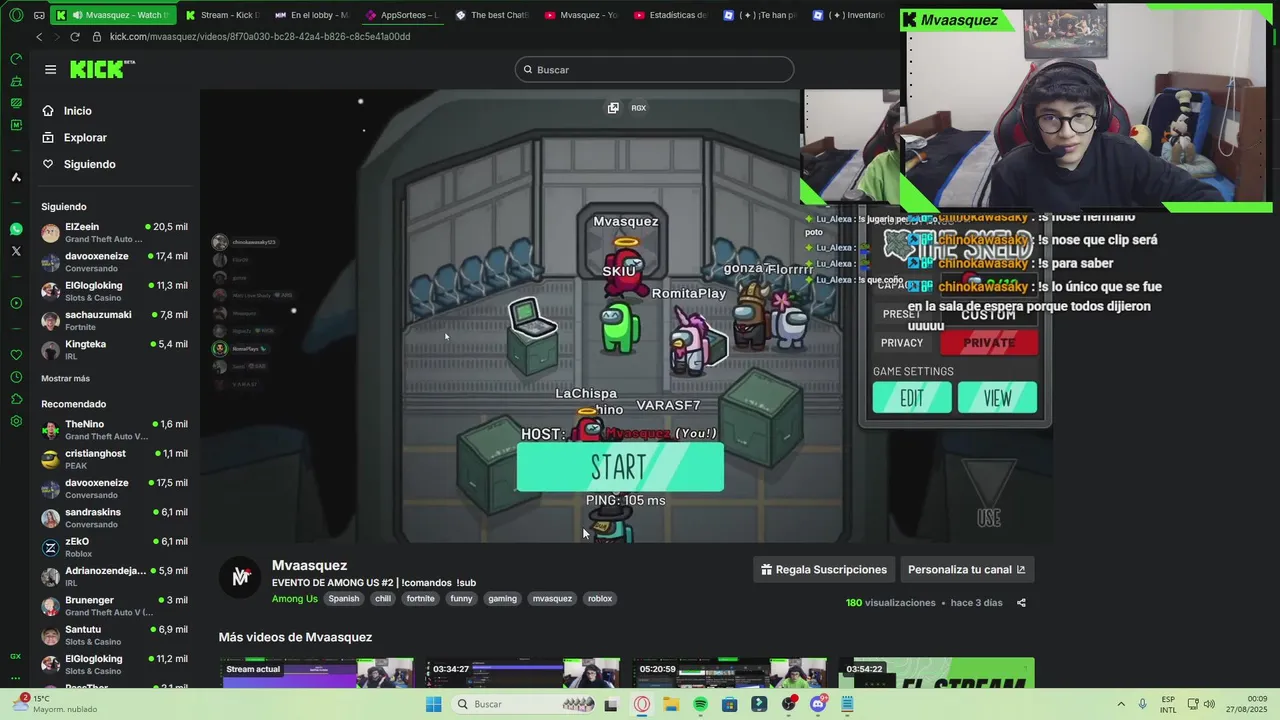Open the 05:20:59 video thumbnail
The image size is (1280, 720).
tap(730, 673)
